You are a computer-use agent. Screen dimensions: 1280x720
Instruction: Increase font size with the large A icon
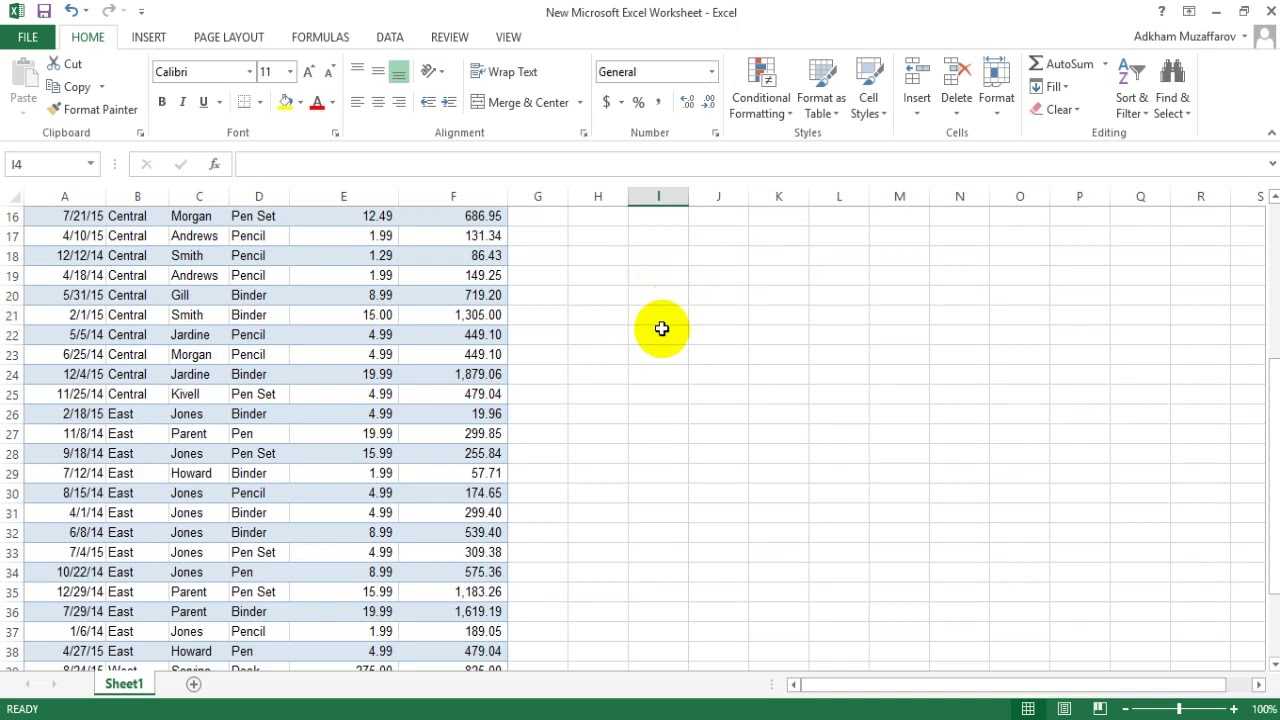309,72
